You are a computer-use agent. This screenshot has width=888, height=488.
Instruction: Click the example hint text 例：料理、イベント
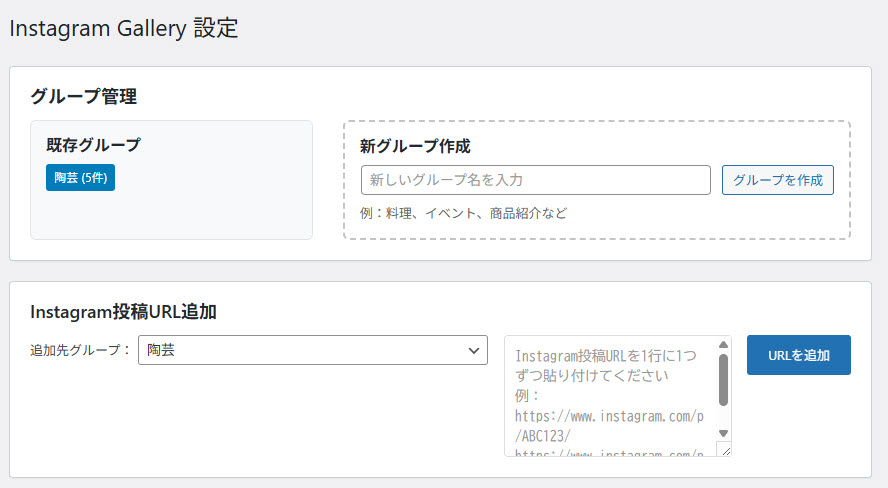[x=464, y=213]
